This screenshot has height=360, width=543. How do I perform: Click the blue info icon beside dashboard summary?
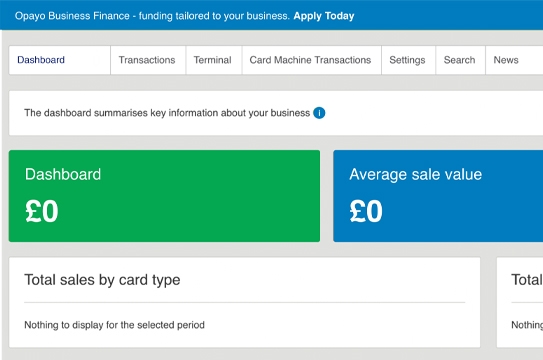coord(319,113)
